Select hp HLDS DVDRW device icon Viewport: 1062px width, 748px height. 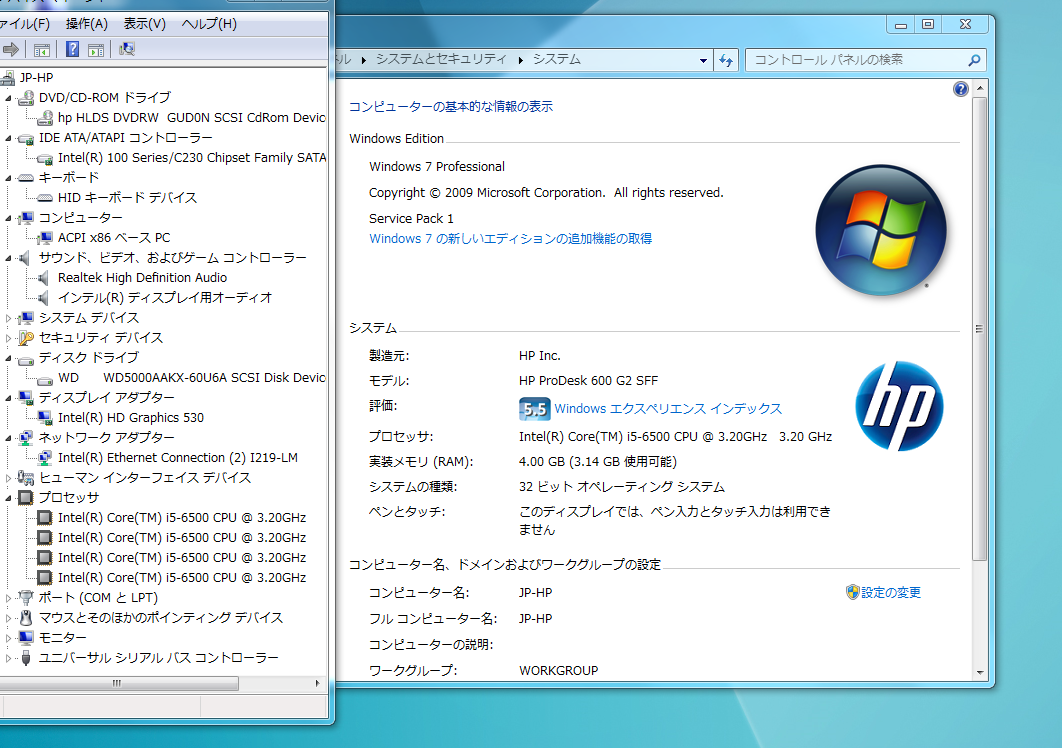[45, 118]
